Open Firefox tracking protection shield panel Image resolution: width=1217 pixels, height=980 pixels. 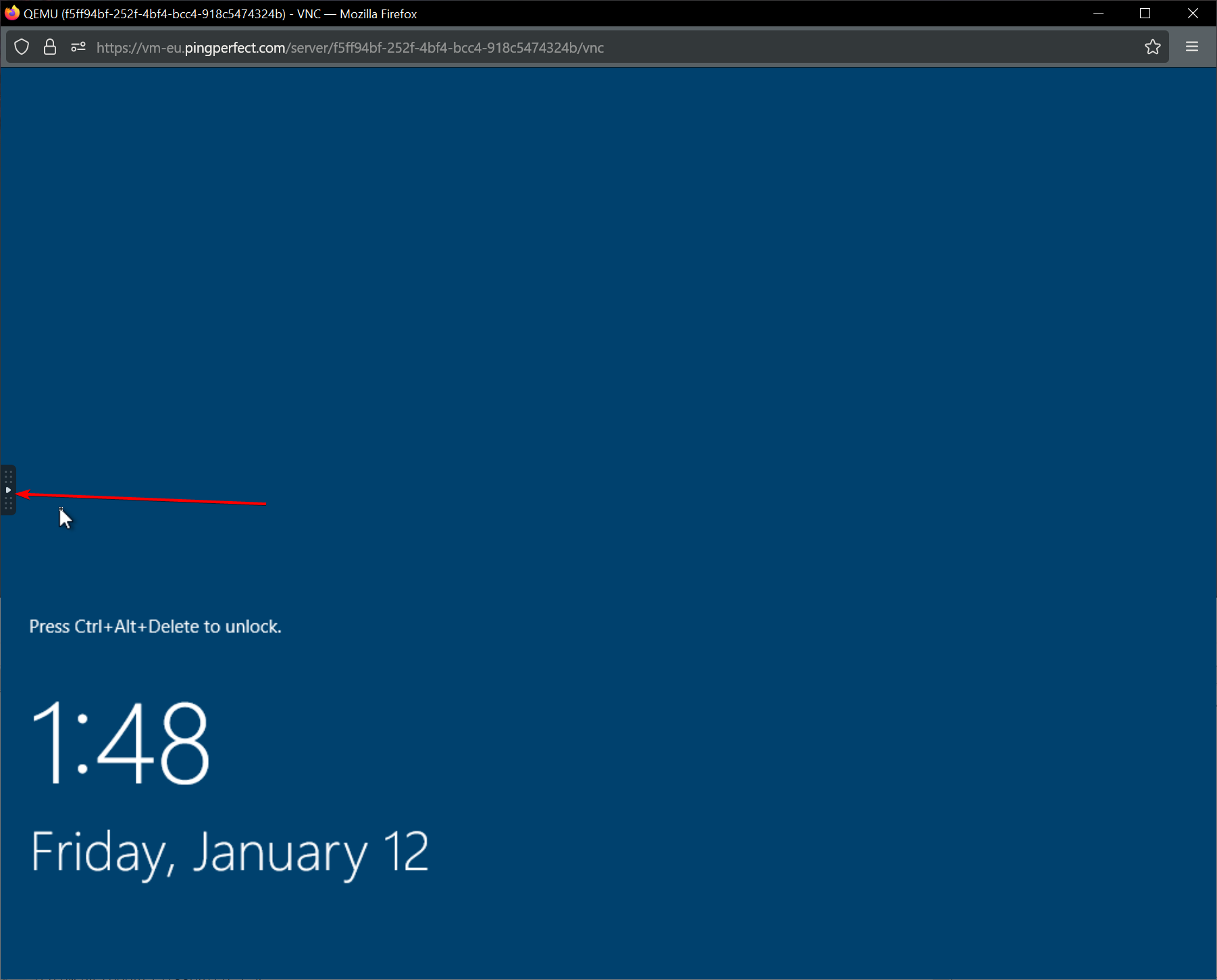22,47
